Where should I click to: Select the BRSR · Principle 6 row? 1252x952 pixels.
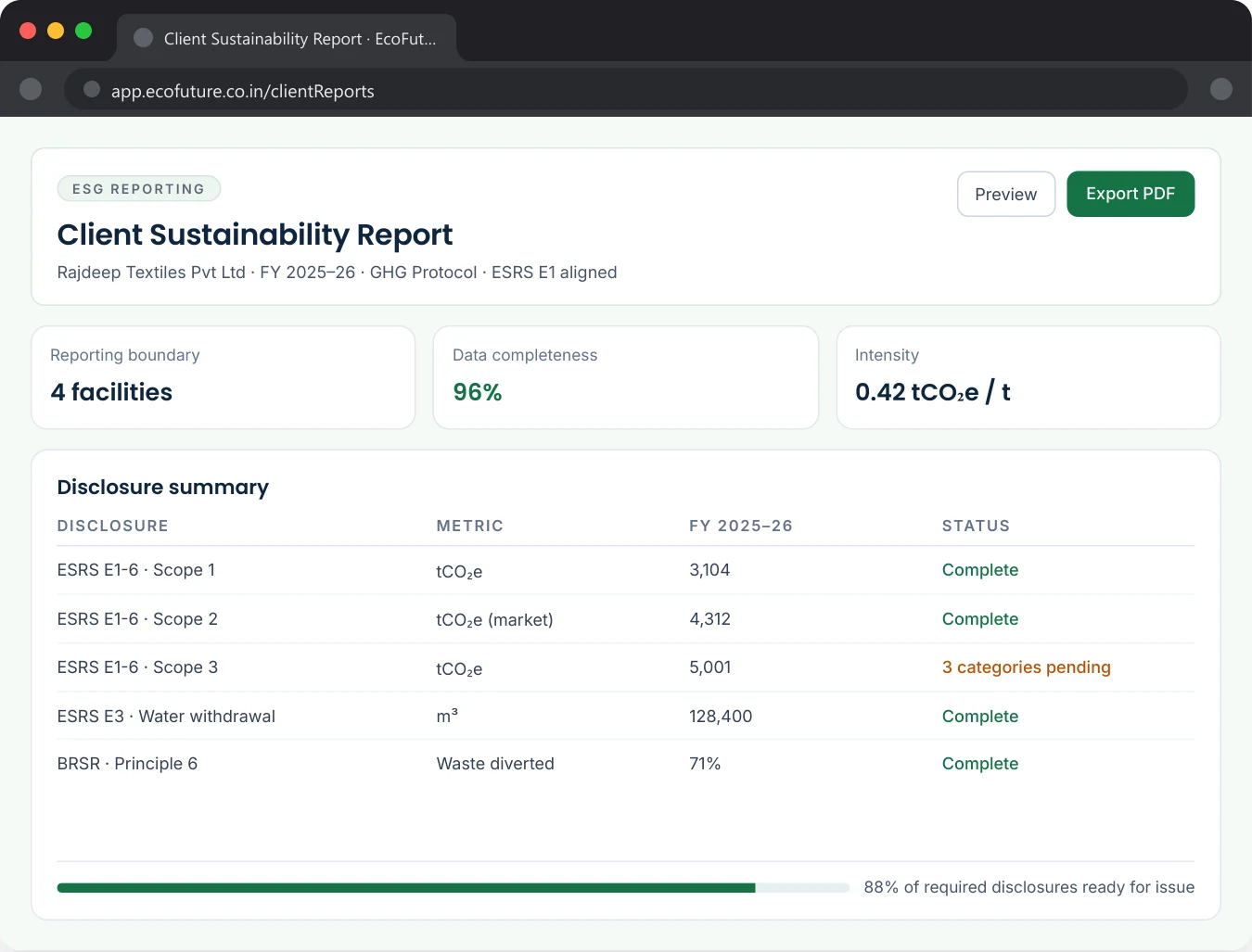coord(626,764)
